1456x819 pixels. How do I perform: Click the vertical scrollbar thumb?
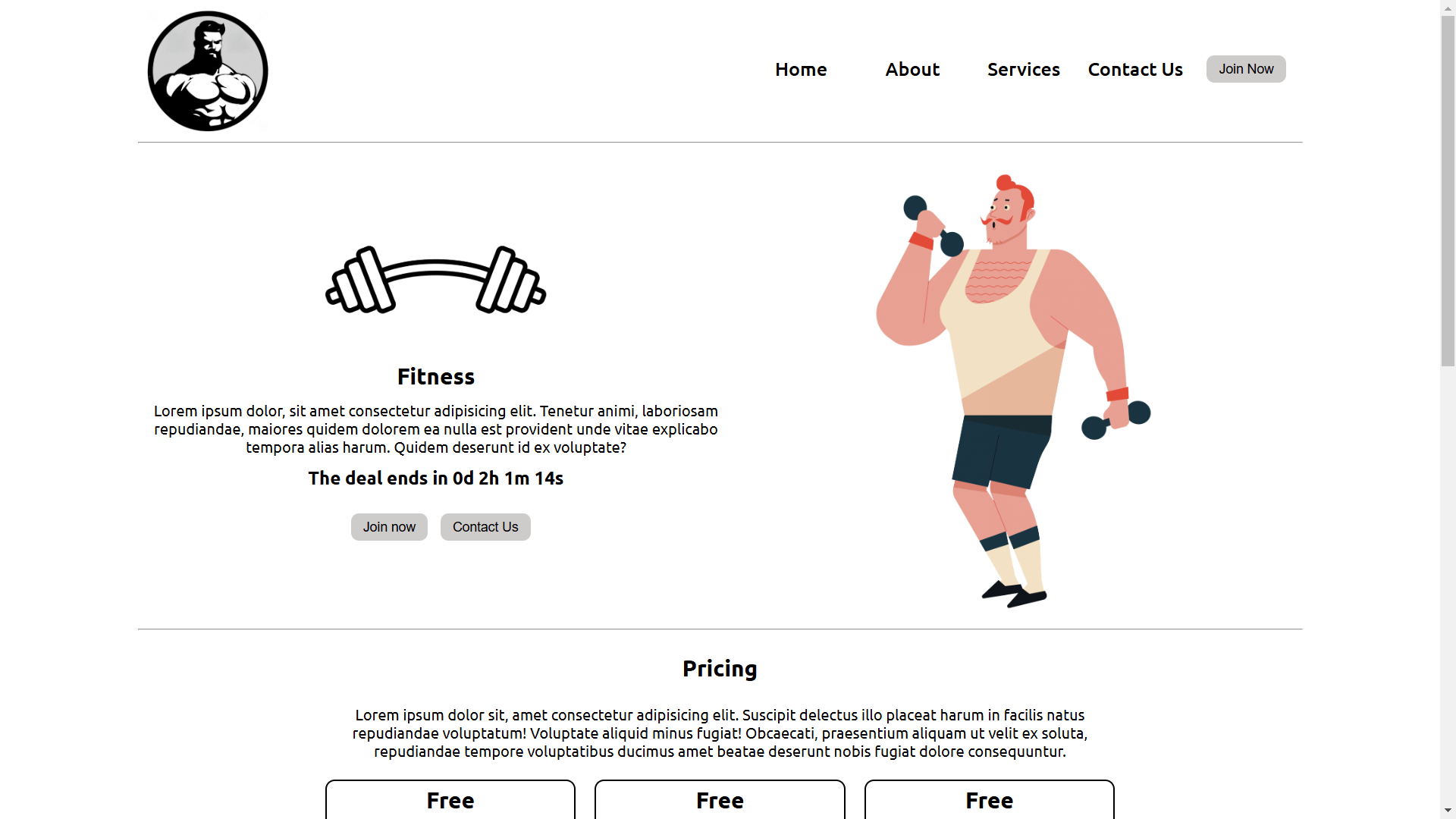coord(1448,191)
